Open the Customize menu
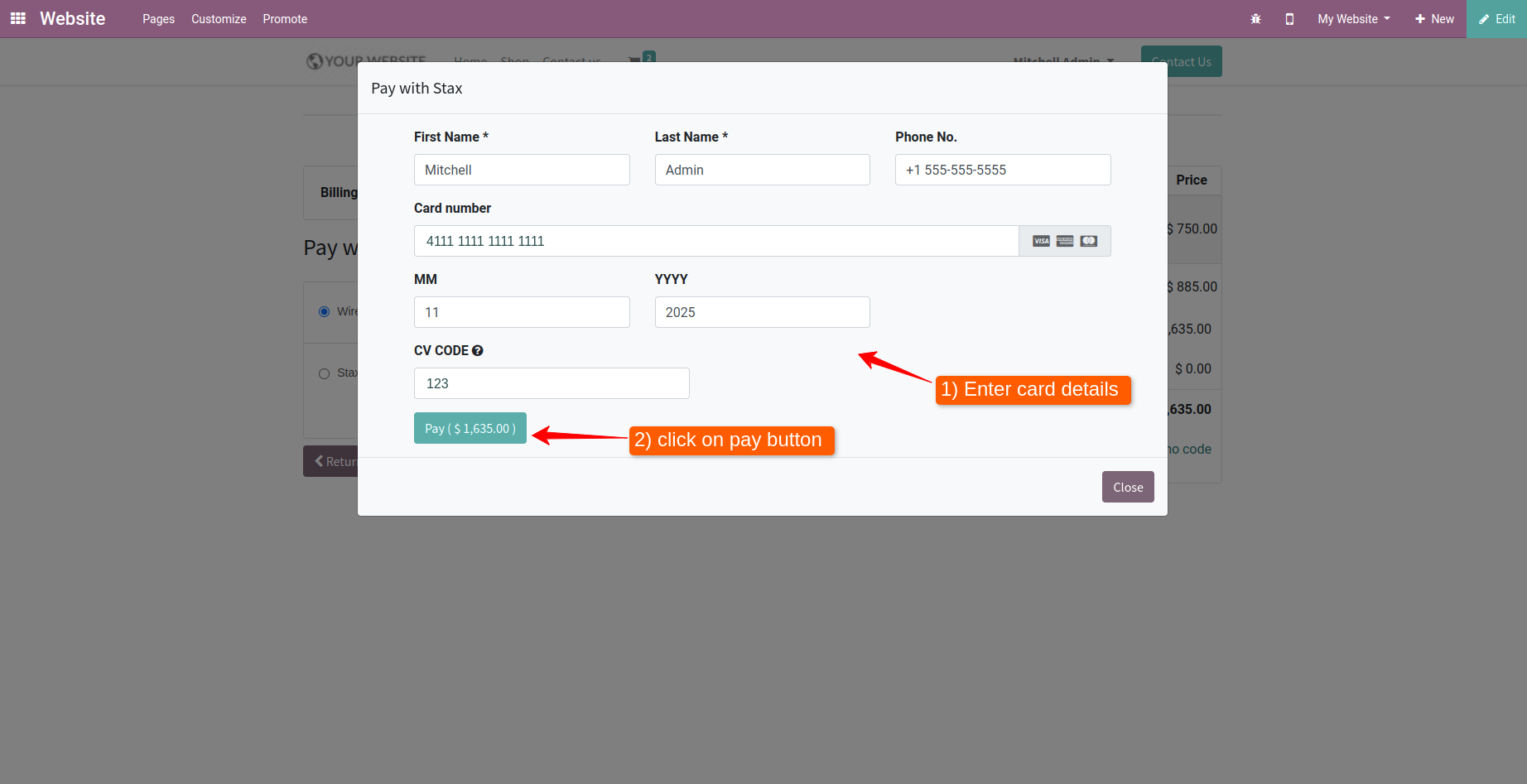The width and height of the screenshot is (1527, 784). (x=219, y=18)
